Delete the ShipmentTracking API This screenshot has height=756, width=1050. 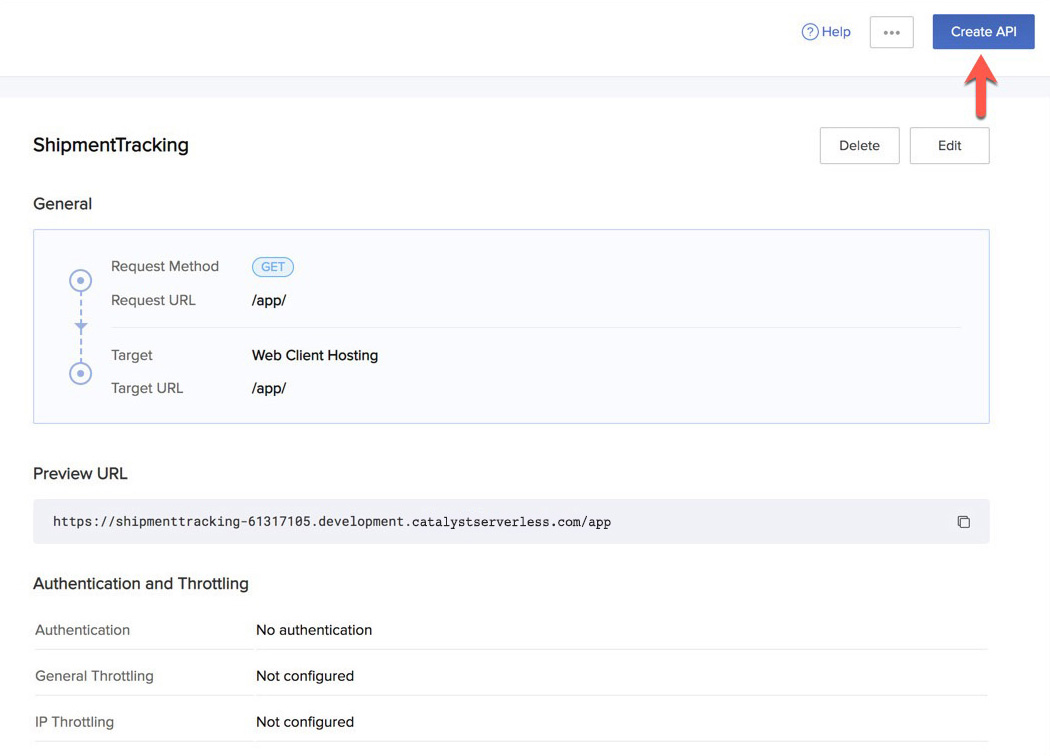(x=859, y=146)
